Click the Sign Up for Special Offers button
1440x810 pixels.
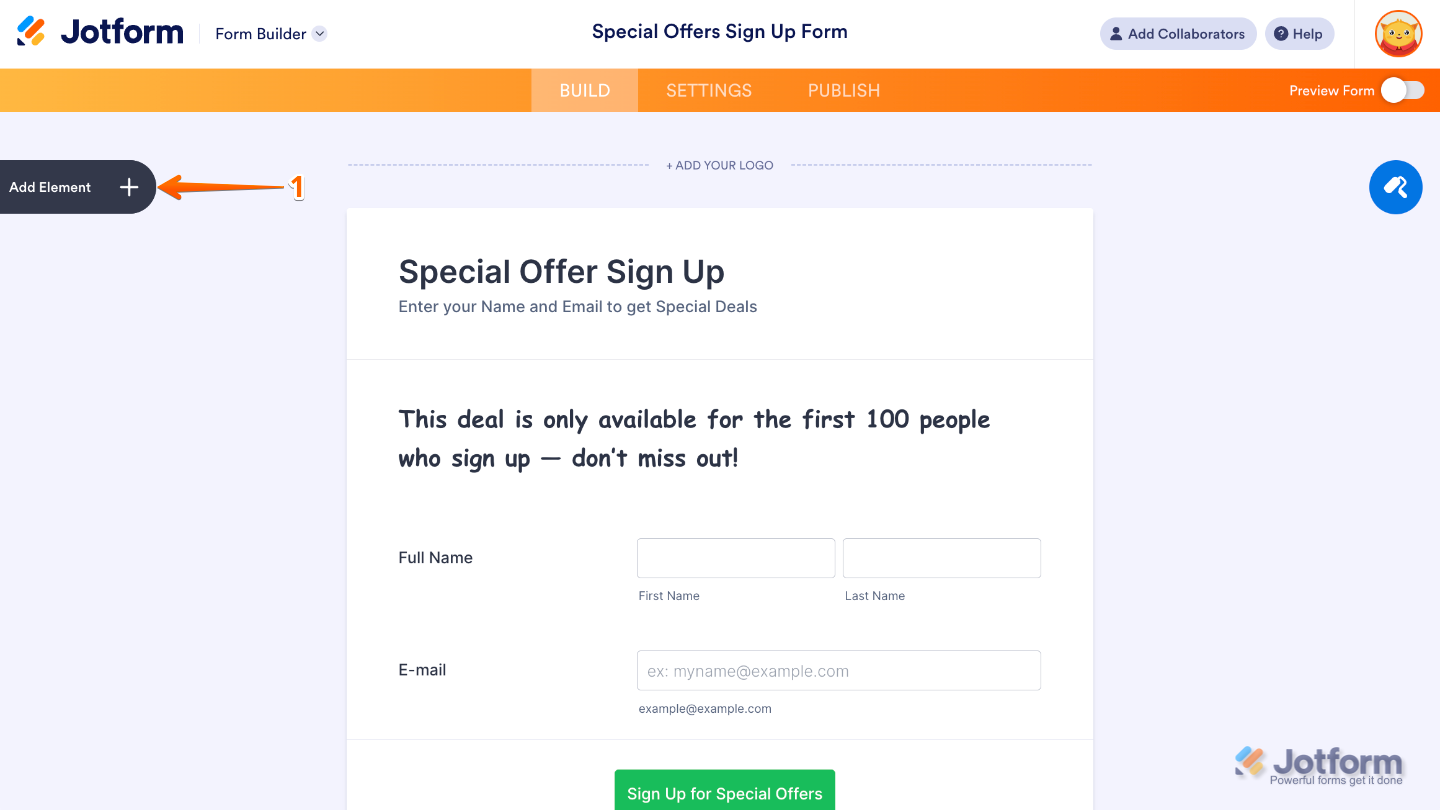click(724, 794)
